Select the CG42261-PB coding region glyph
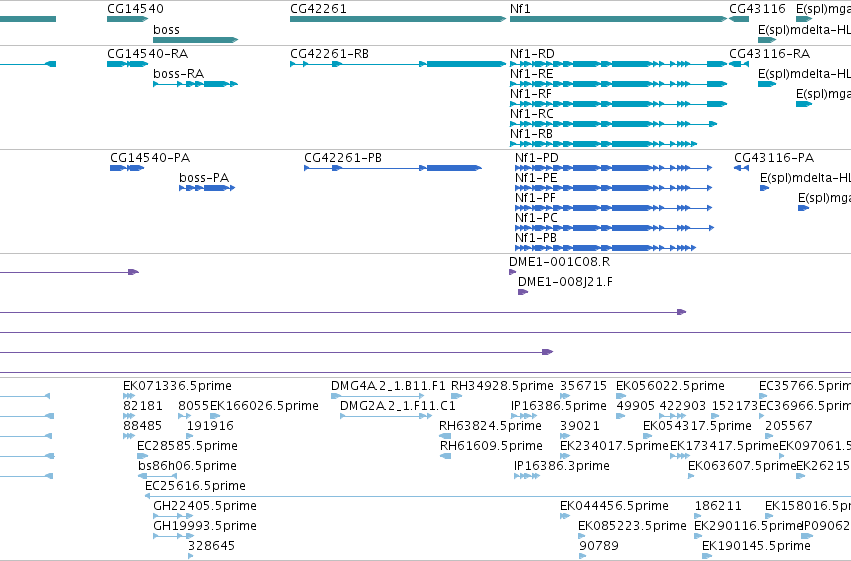 (393, 168)
